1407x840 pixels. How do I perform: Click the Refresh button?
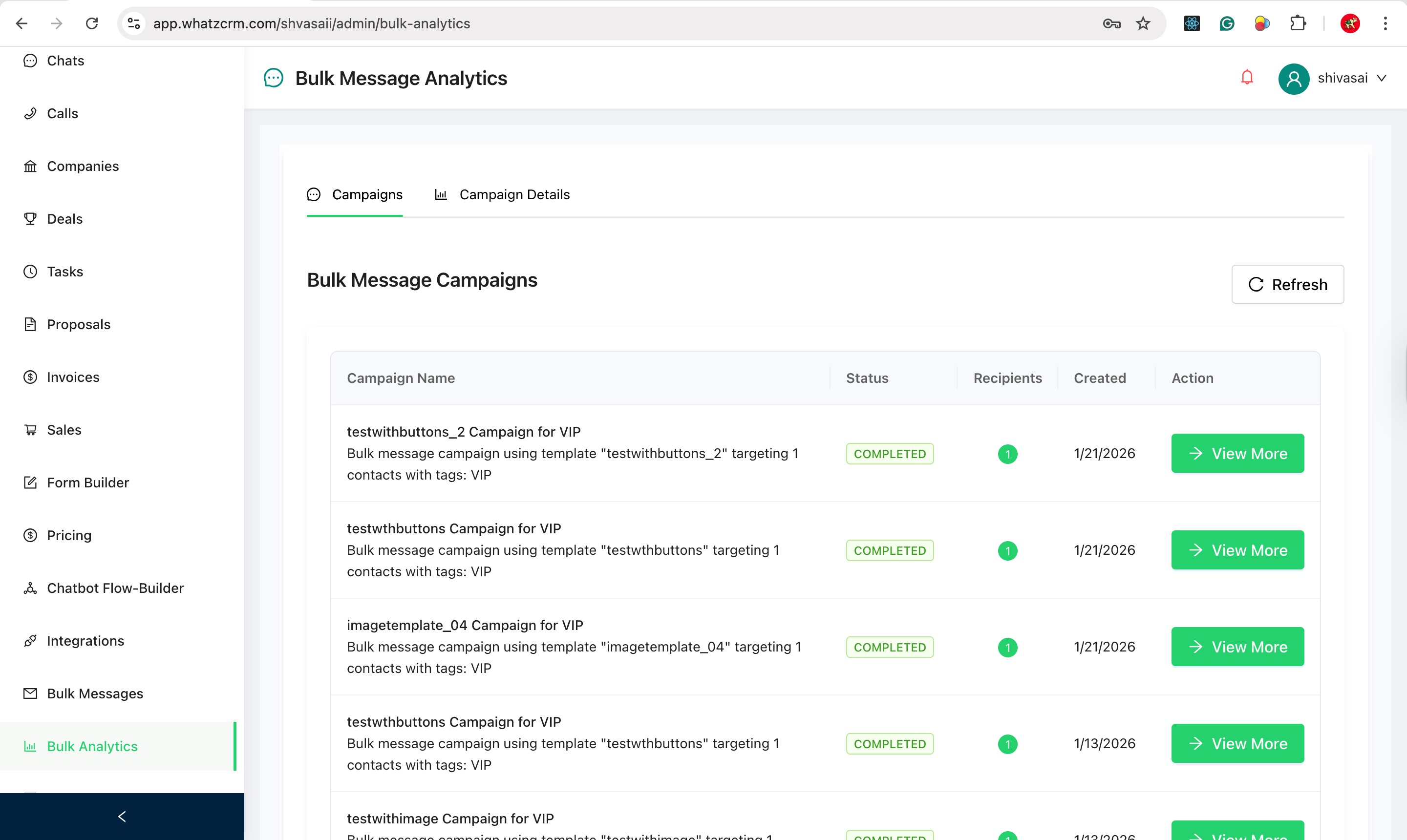click(x=1287, y=284)
